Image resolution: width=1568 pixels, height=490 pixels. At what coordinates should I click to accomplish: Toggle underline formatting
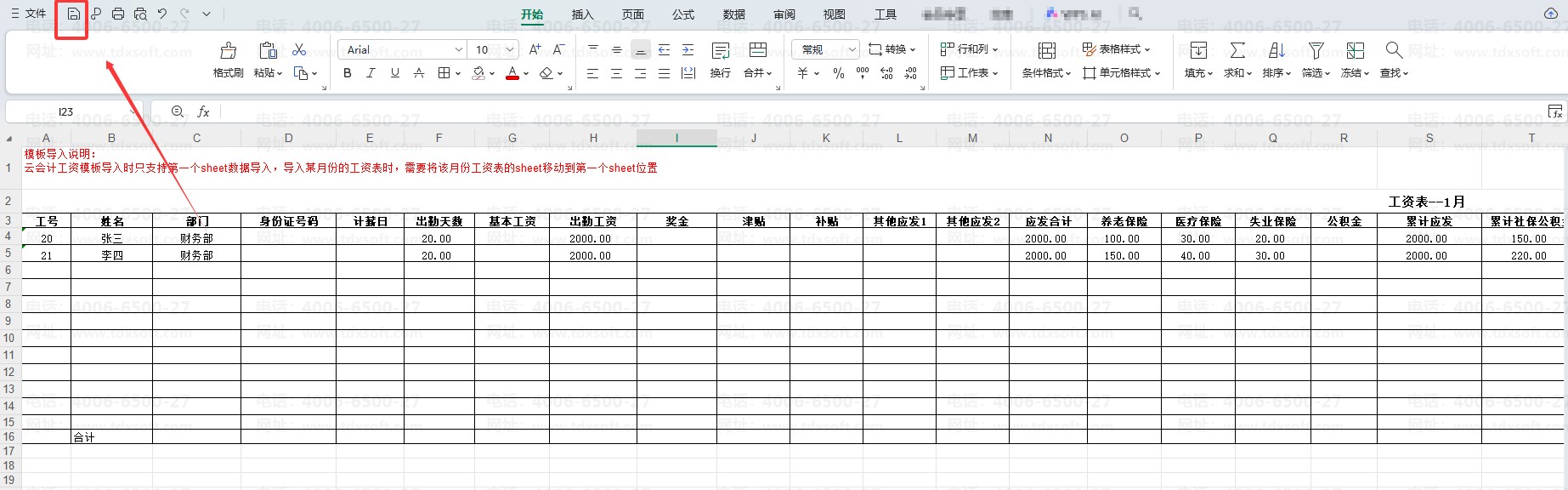[394, 74]
